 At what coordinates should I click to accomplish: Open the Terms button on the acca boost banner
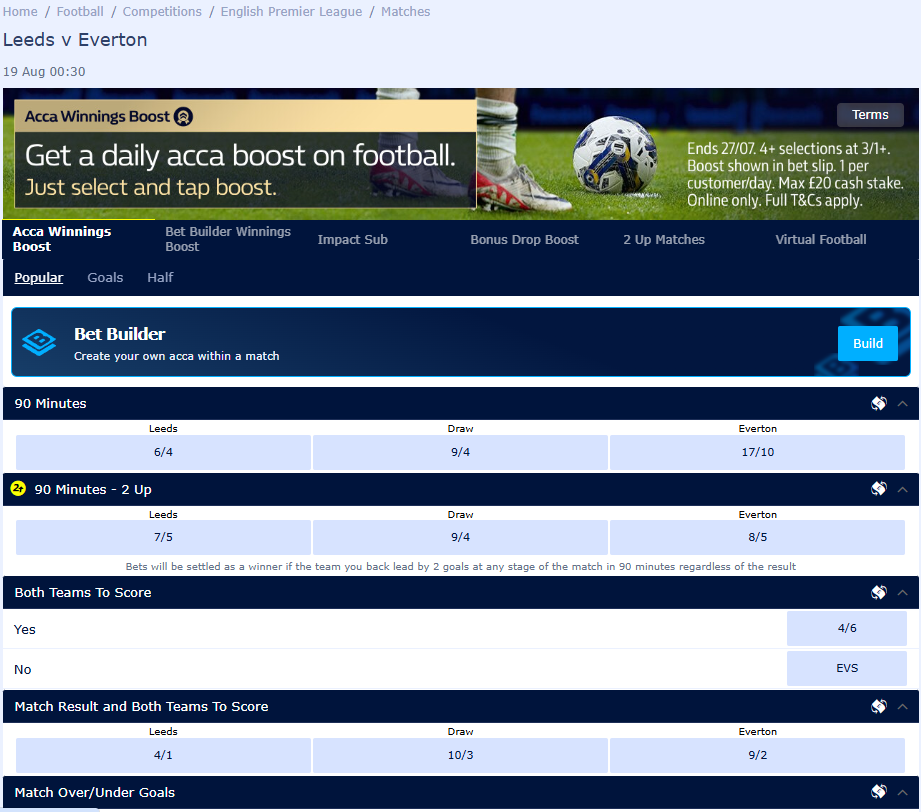(x=869, y=115)
